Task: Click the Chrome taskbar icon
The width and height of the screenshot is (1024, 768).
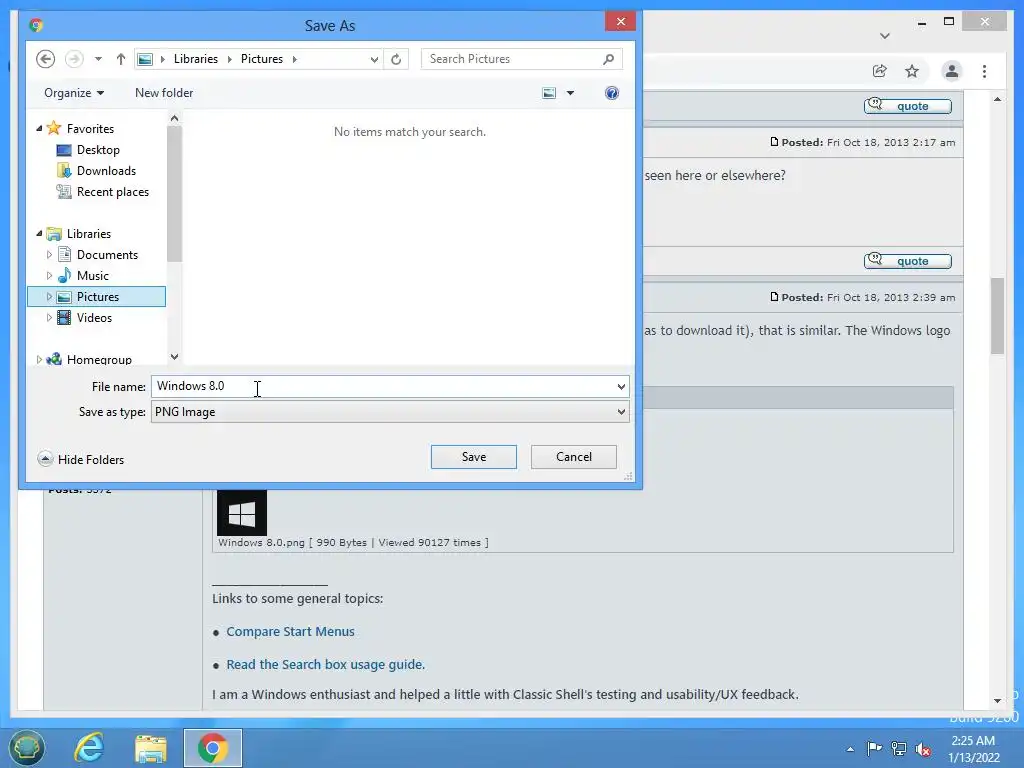Action: [x=213, y=748]
